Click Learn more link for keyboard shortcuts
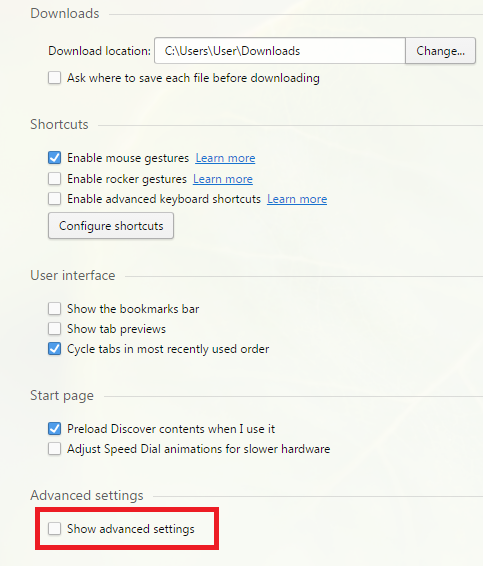Image resolution: width=483 pixels, height=566 pixels. tap(297, 199)
